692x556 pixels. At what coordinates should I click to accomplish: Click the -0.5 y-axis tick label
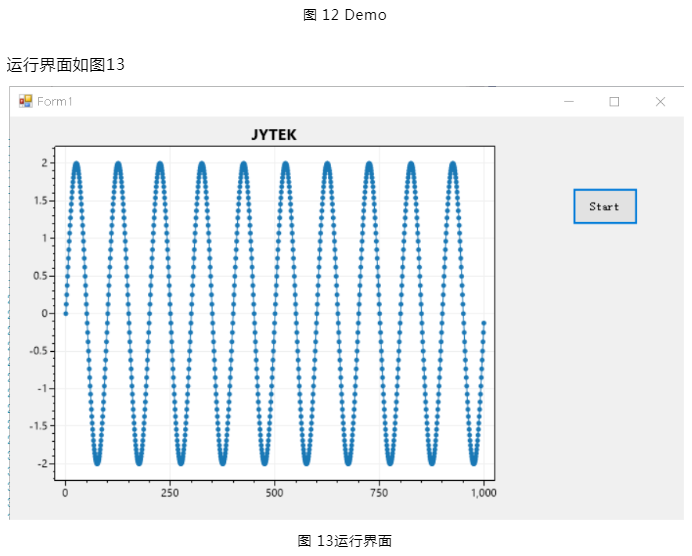coord(39,351)
